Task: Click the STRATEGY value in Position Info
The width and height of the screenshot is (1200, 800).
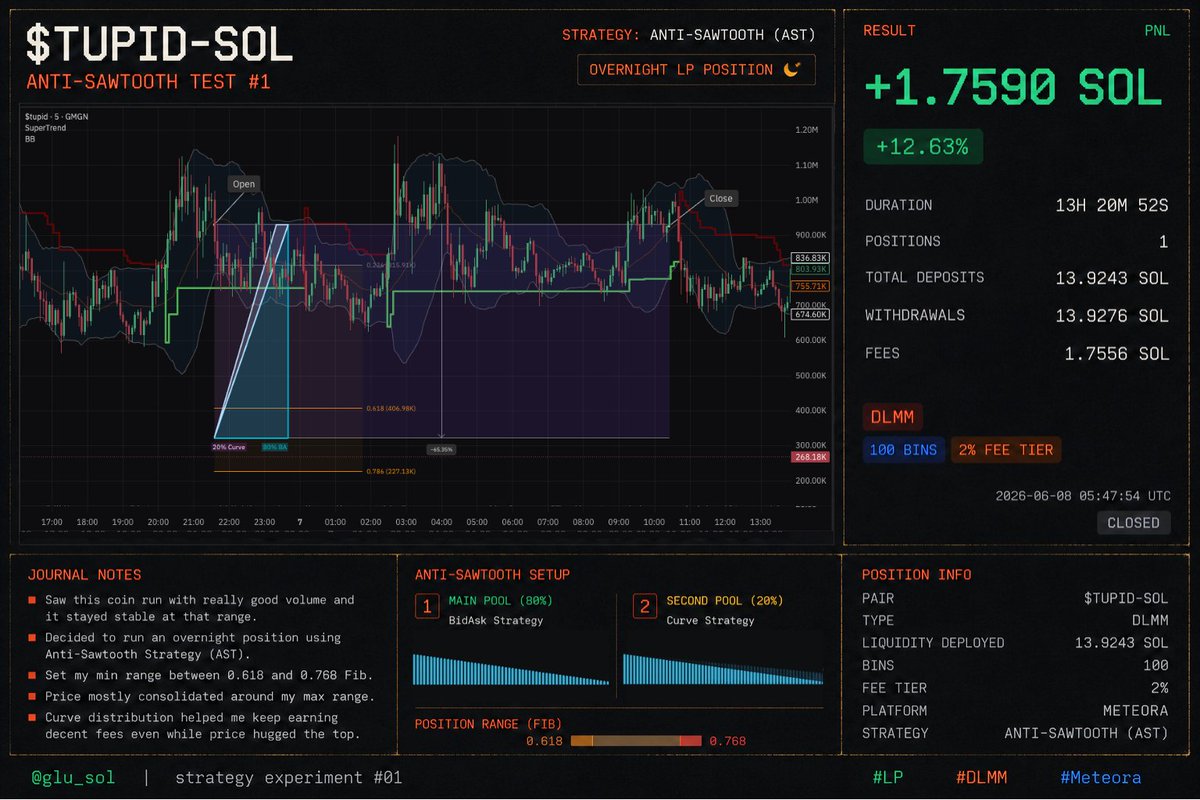Action: pos(1086,733)
